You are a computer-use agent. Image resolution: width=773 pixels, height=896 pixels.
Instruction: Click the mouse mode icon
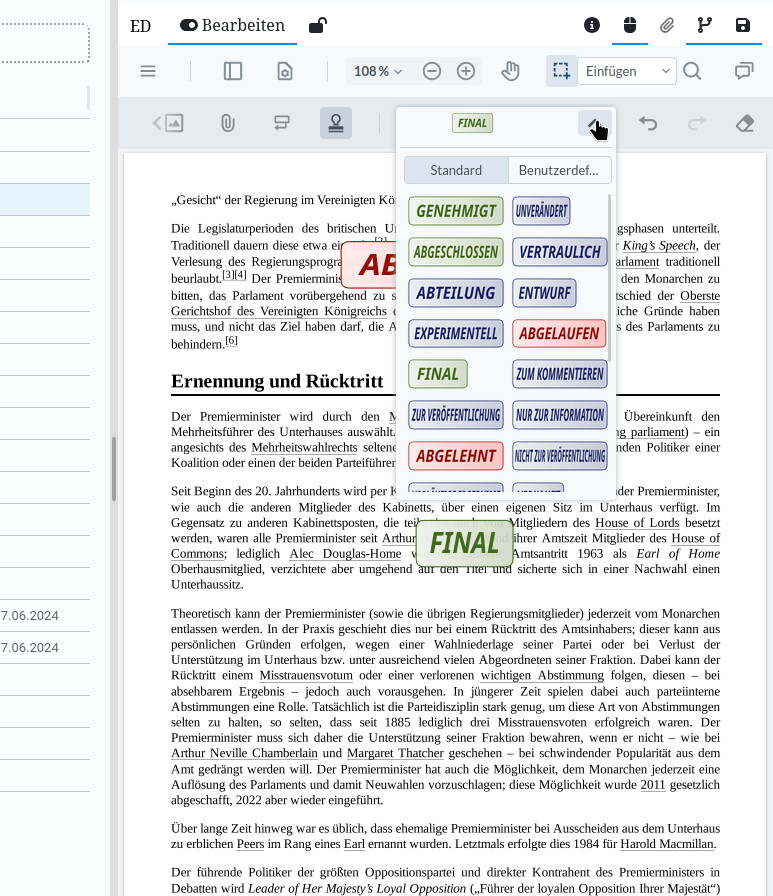click(630, 25)
